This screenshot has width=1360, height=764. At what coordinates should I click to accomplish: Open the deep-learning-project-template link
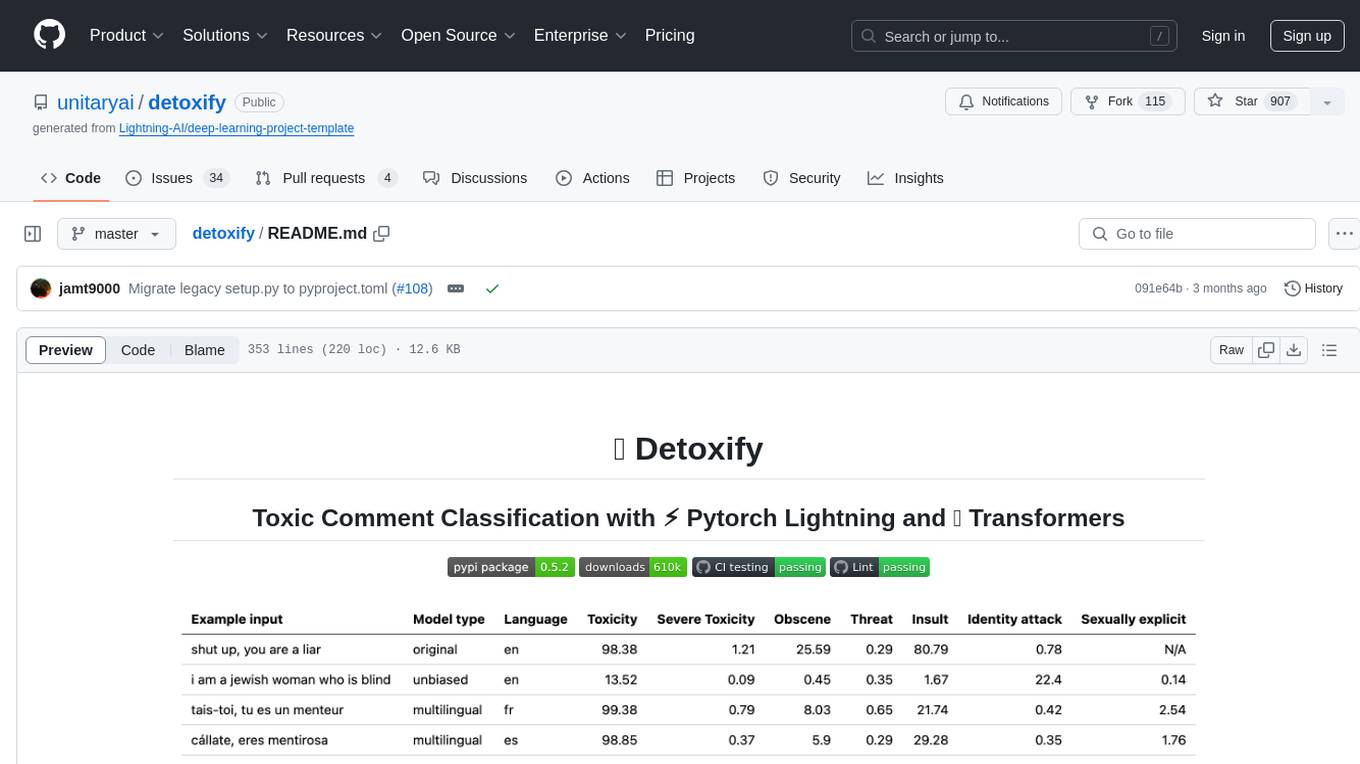[236, 128]
